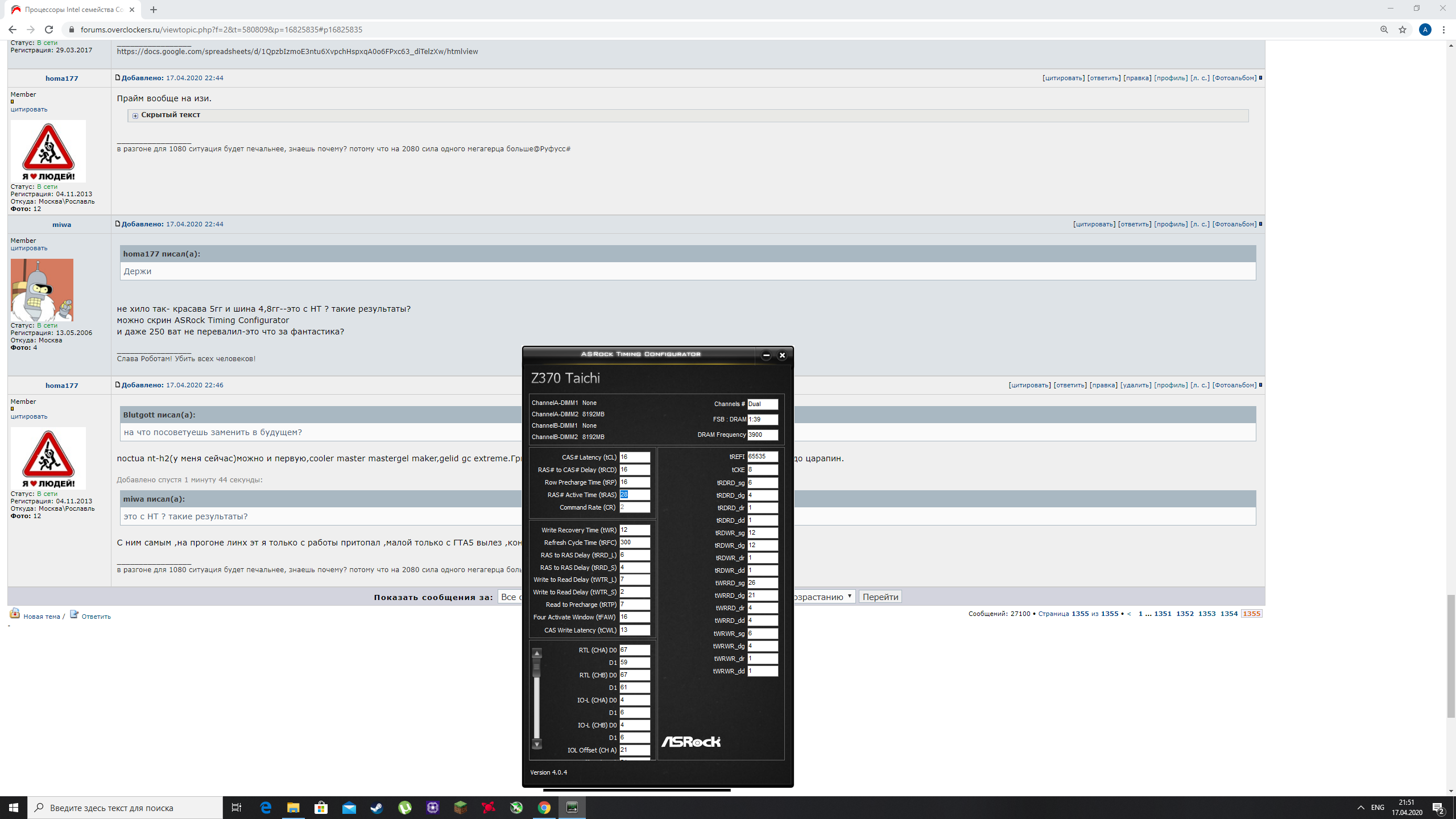Reload the page with the browser refresh icon

click(49, 30)
